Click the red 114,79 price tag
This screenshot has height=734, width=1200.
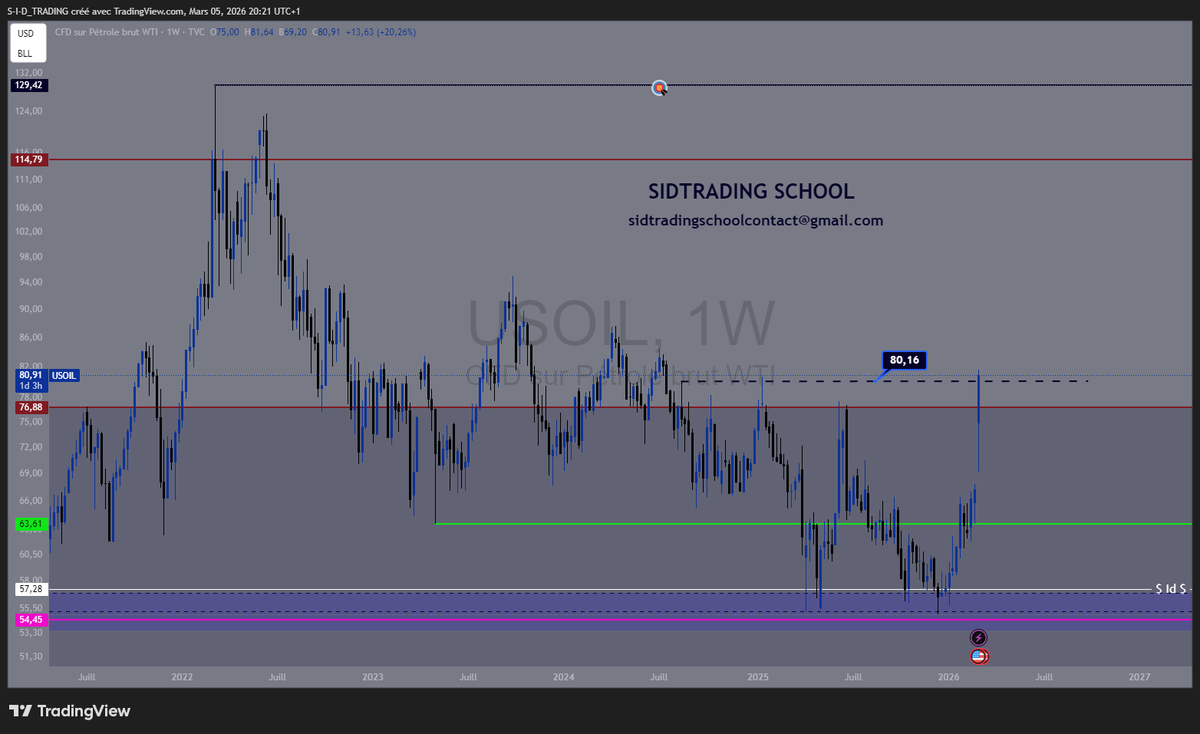click(28, 159)
